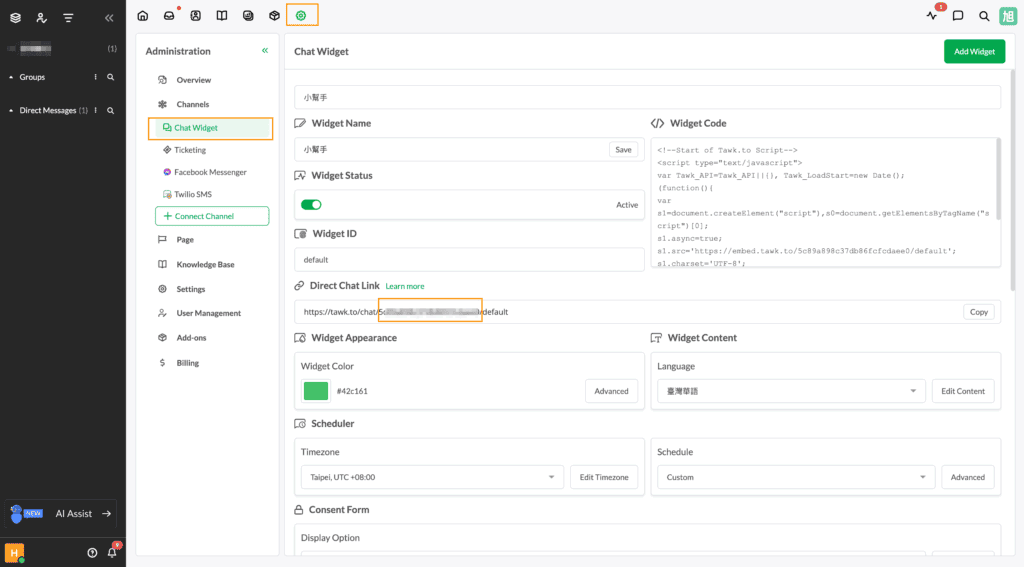The height and width of the screenshot is (567, 1024).
Task: Copy the Direct Chat Link
Action: click(978, 312)
